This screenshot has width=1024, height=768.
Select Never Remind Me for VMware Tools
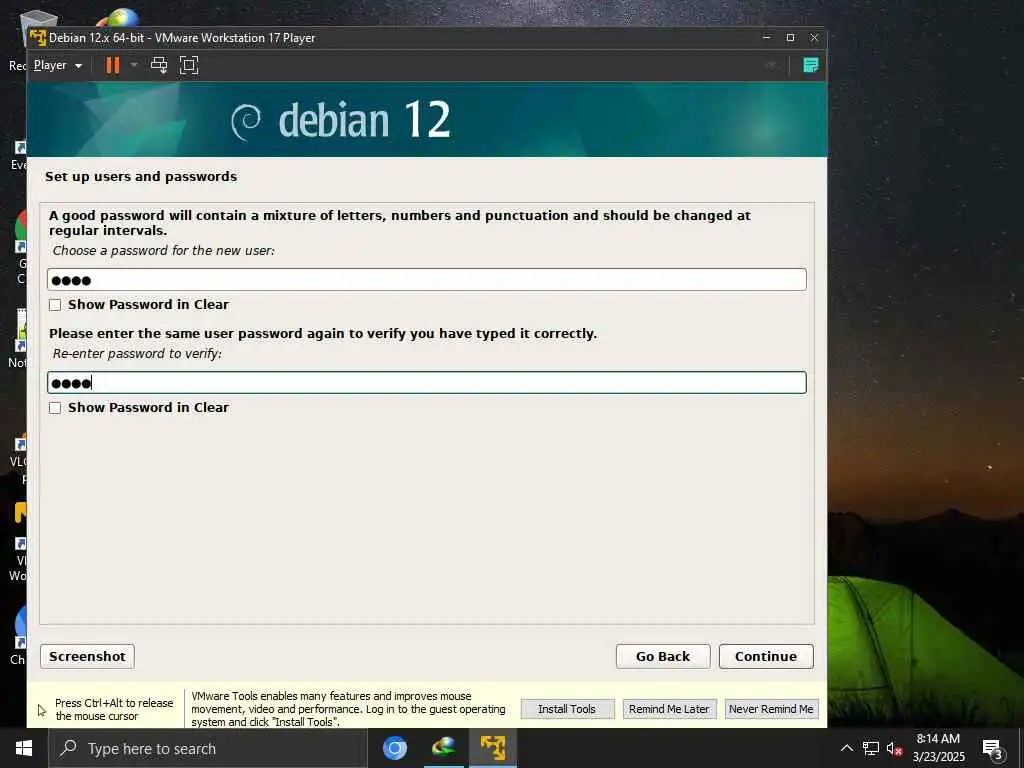[x=771, y=709]
